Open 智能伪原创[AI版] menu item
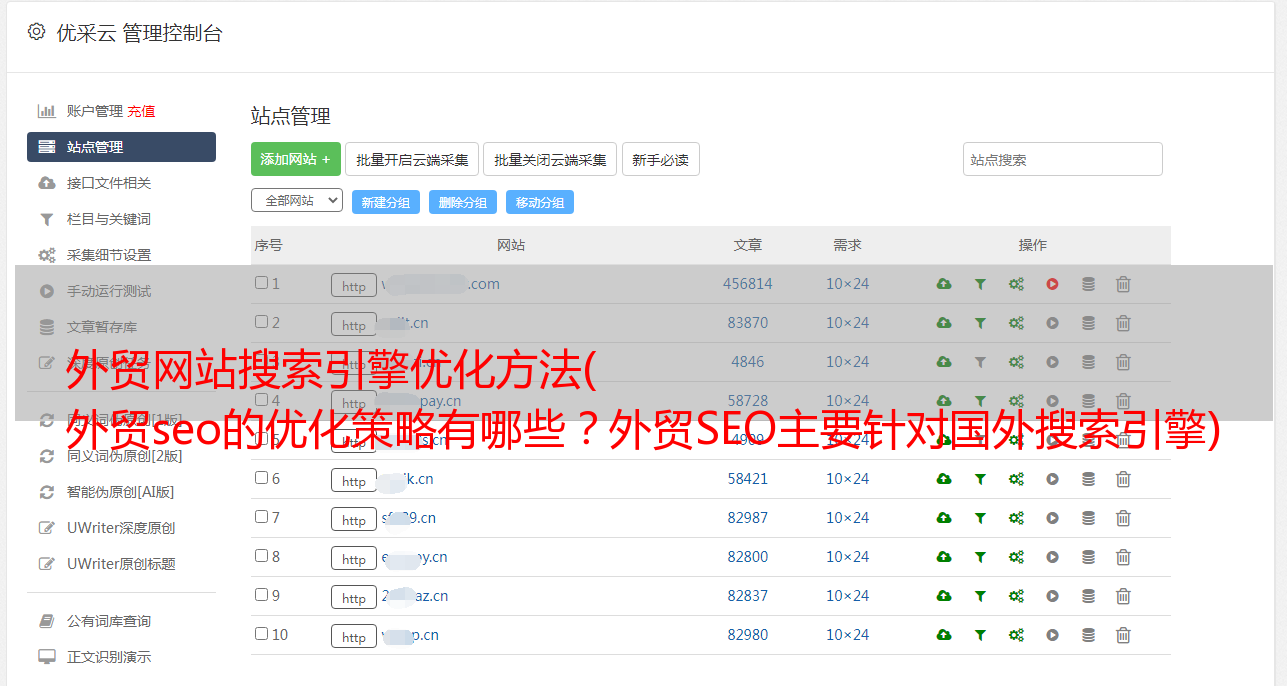The width and height of the screenshot is (1287, 686). [120, 492]
